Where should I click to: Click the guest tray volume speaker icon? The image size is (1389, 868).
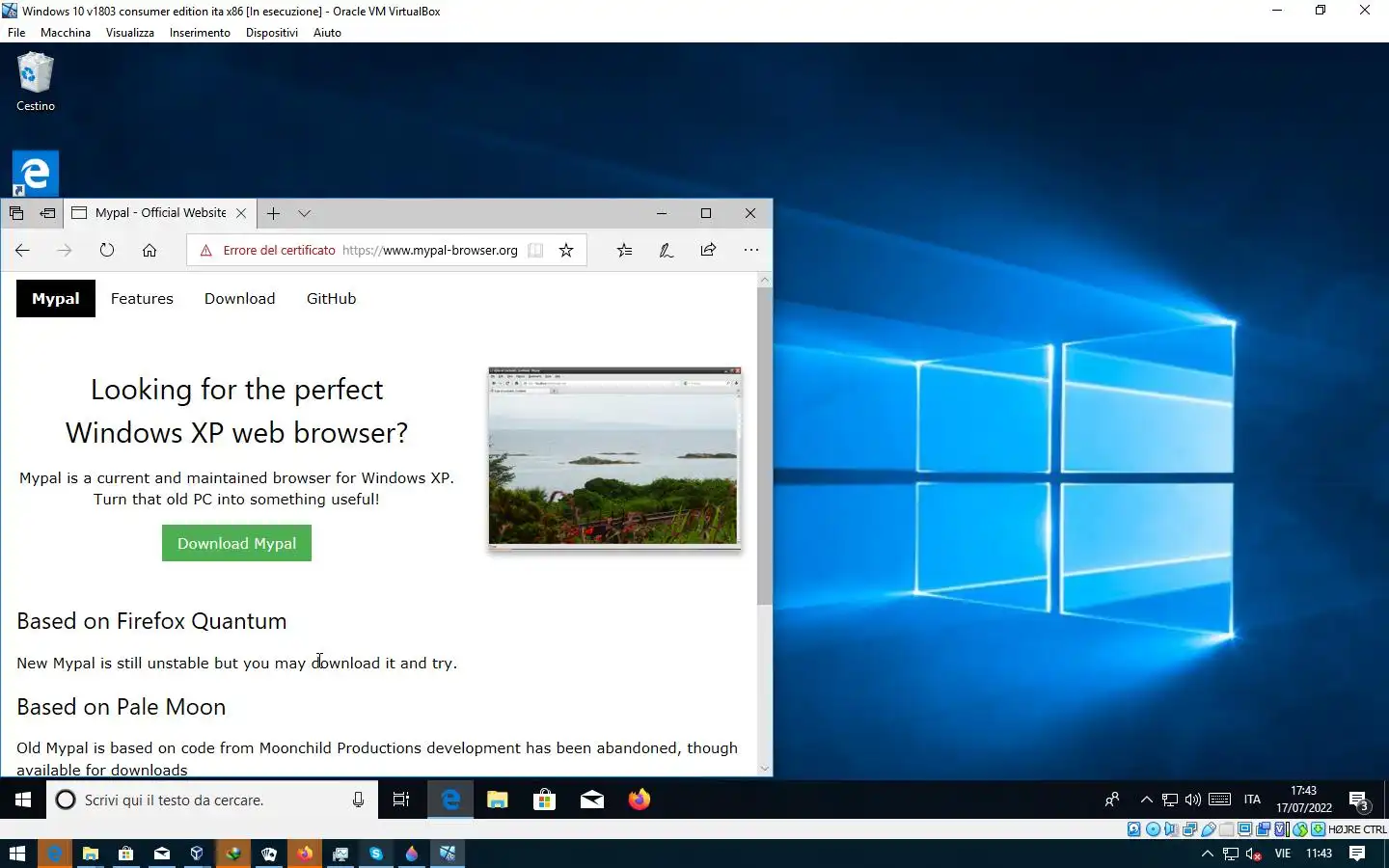click(1193, 800)
